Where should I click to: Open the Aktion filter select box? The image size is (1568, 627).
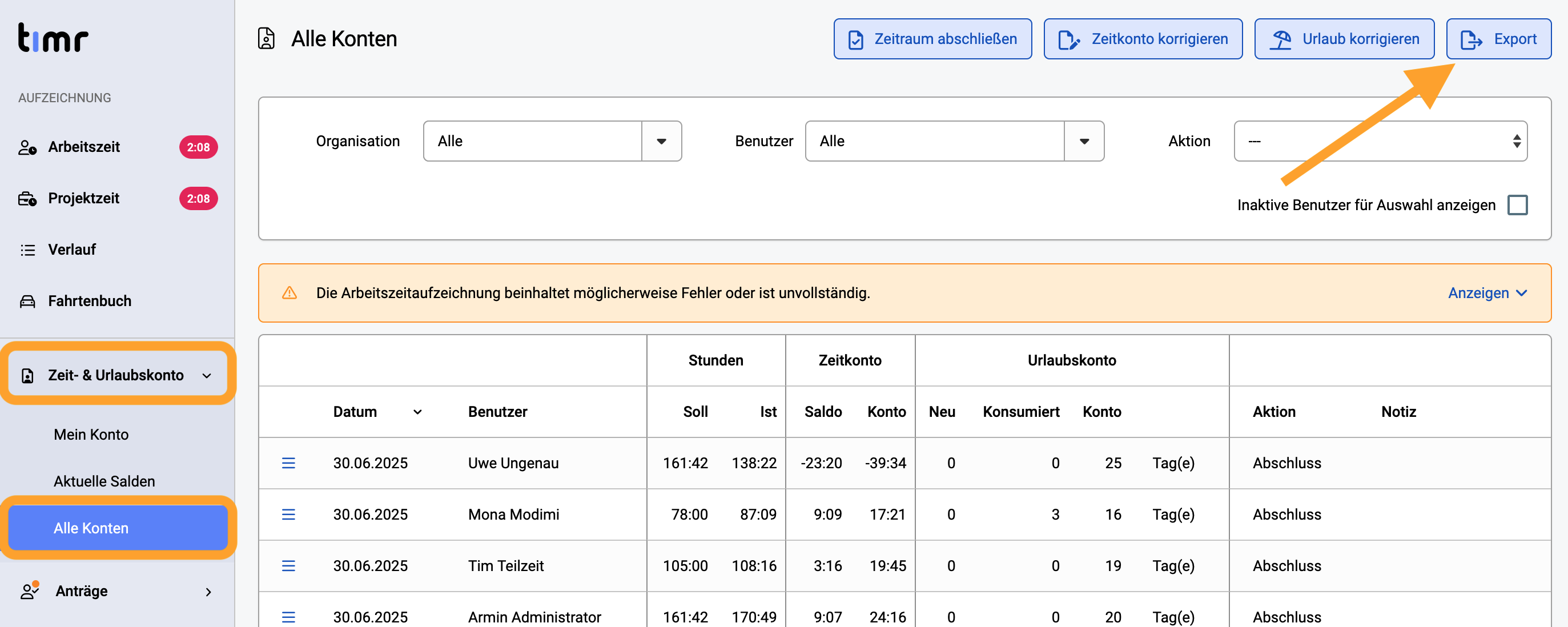(1381, 141)
